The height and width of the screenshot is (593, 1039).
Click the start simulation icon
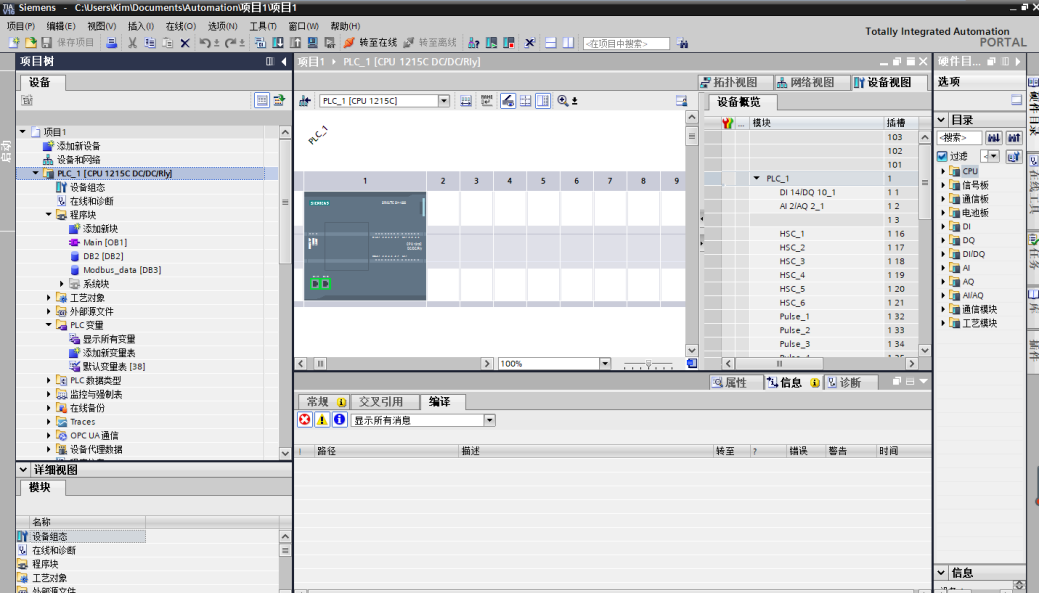pyautogui.click(x=312, y=42)
